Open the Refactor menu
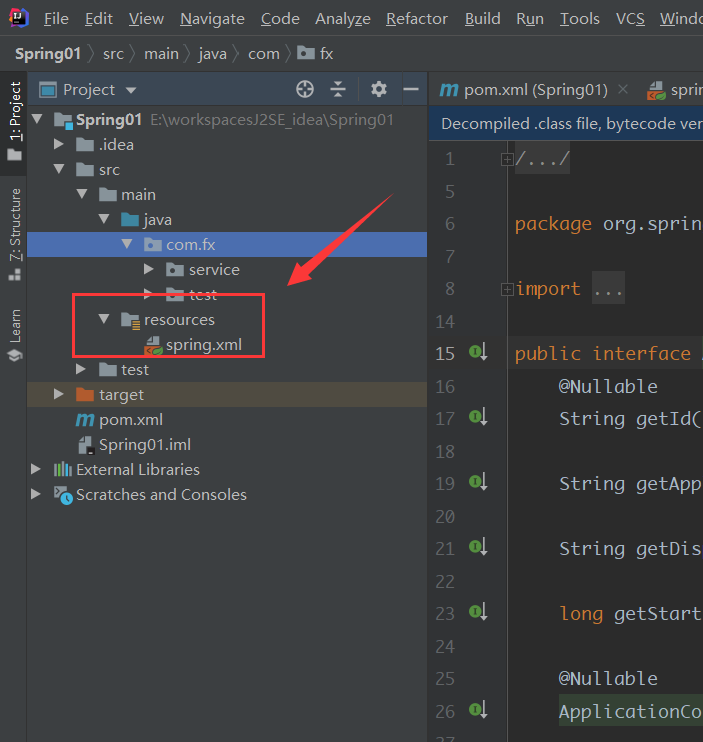703x742 pixels. [x=417, y=19]
